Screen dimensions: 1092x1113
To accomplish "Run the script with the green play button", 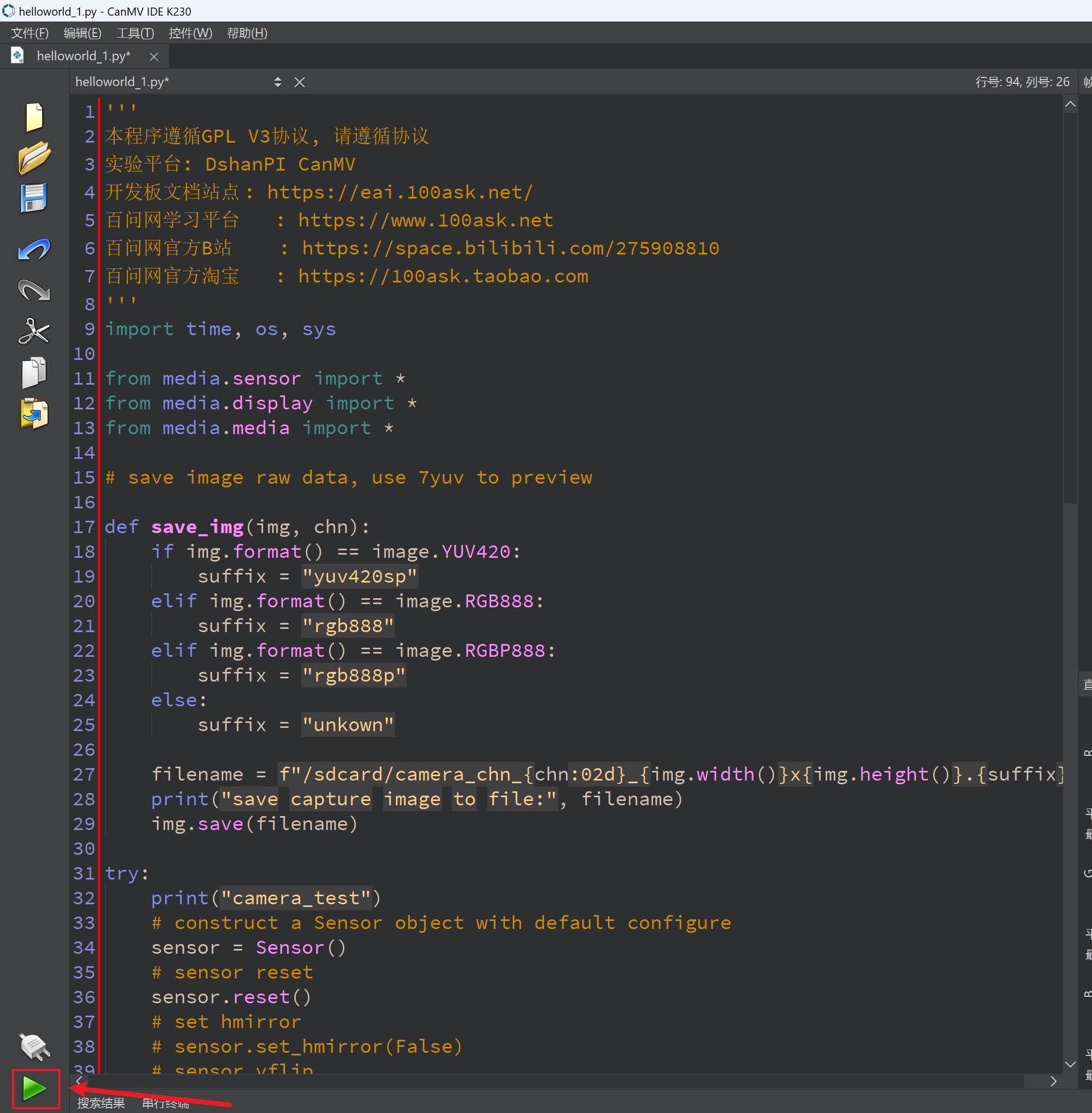I will (34, 1088).
